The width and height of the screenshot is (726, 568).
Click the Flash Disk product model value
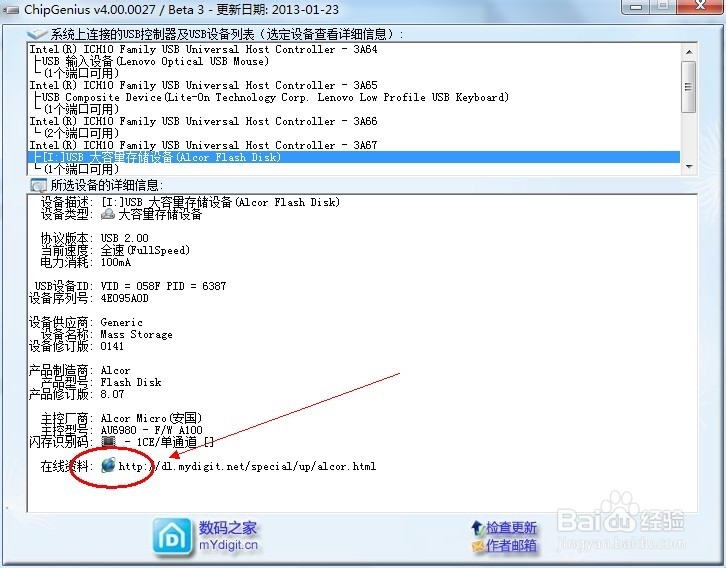[x=131, y=382]
